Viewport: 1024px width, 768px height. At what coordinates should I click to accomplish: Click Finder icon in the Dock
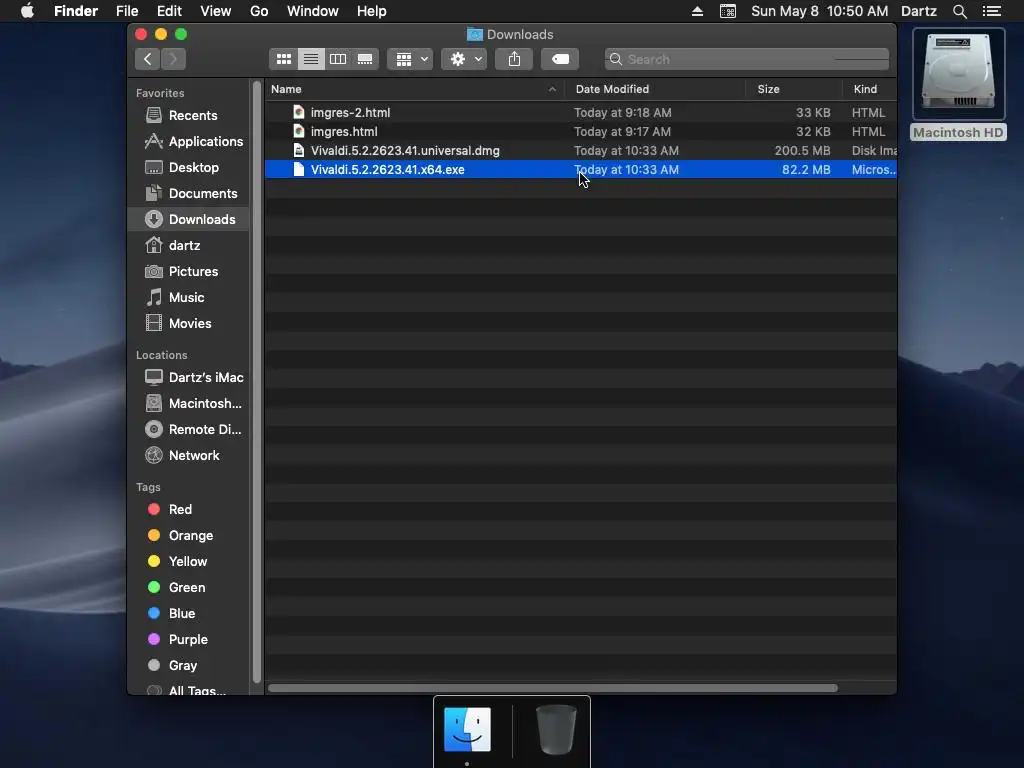point(467,729)
